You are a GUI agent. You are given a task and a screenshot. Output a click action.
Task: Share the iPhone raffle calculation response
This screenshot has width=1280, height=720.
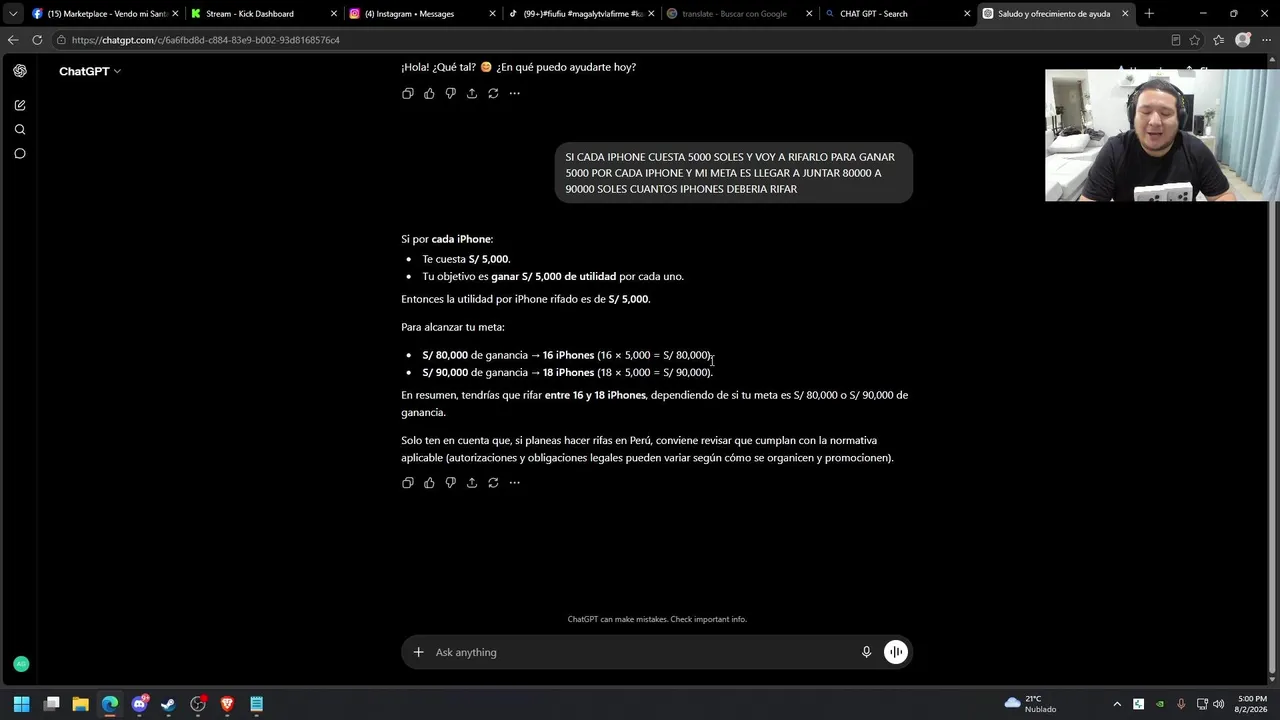pos(472,482)
